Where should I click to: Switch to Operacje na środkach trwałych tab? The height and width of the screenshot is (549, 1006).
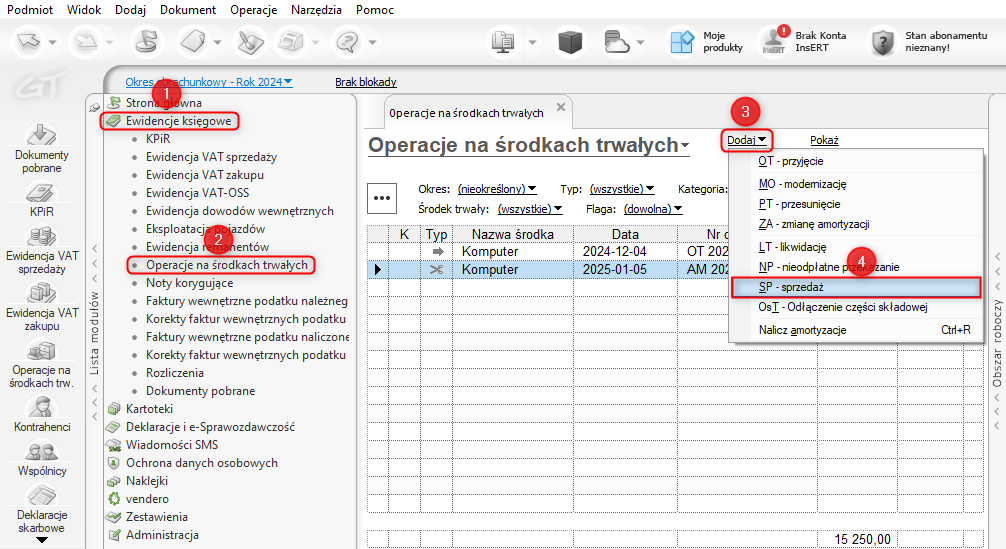(466, 113)
